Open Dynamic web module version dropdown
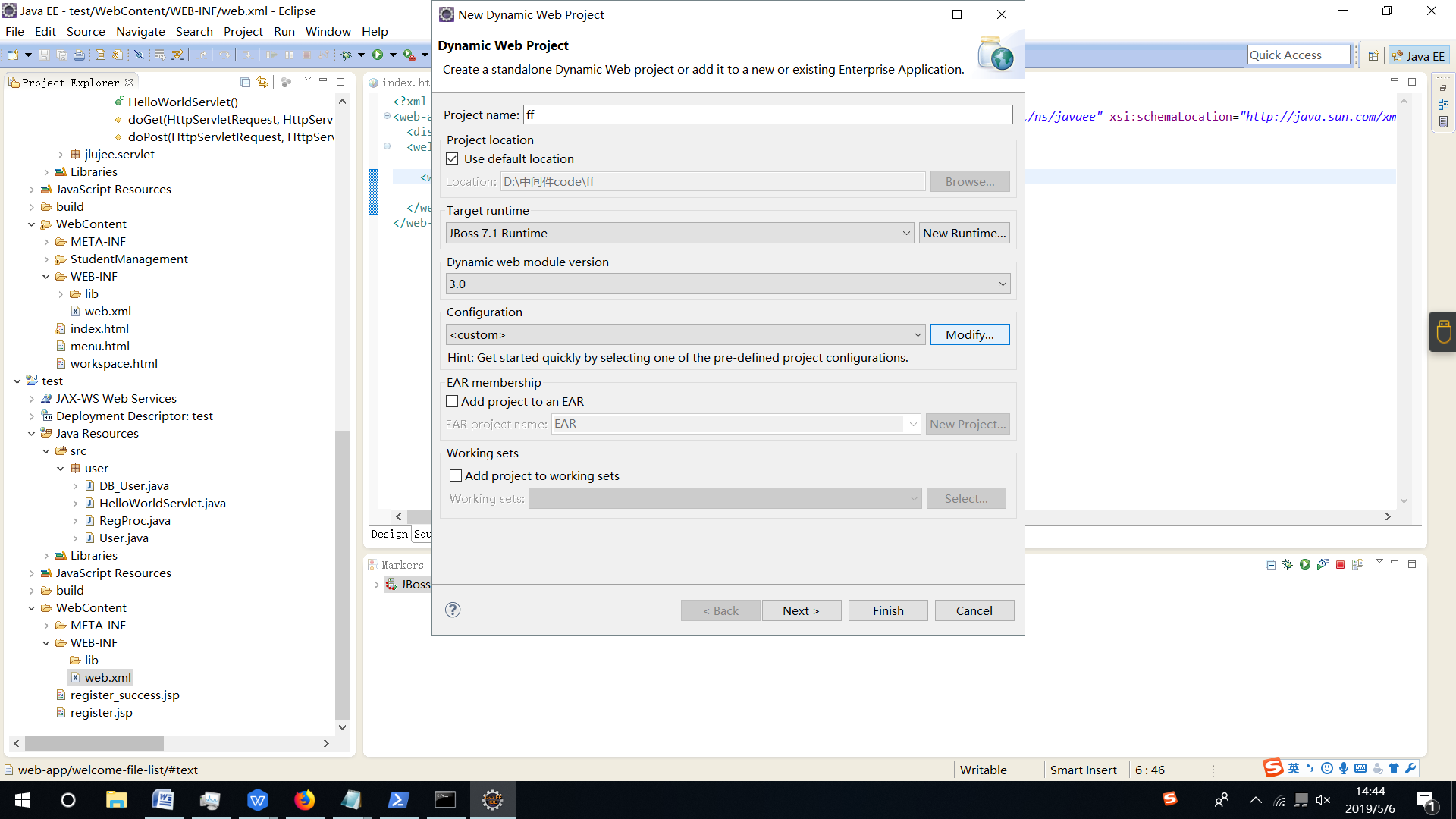1456x819 pixels. (x=1003, y=284)
